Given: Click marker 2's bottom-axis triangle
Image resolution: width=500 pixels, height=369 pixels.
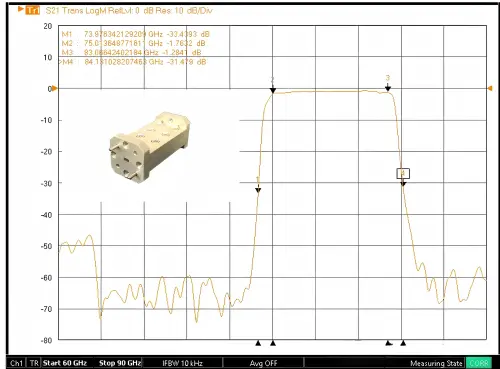Looking at the screenshot, I should point(273,343).
